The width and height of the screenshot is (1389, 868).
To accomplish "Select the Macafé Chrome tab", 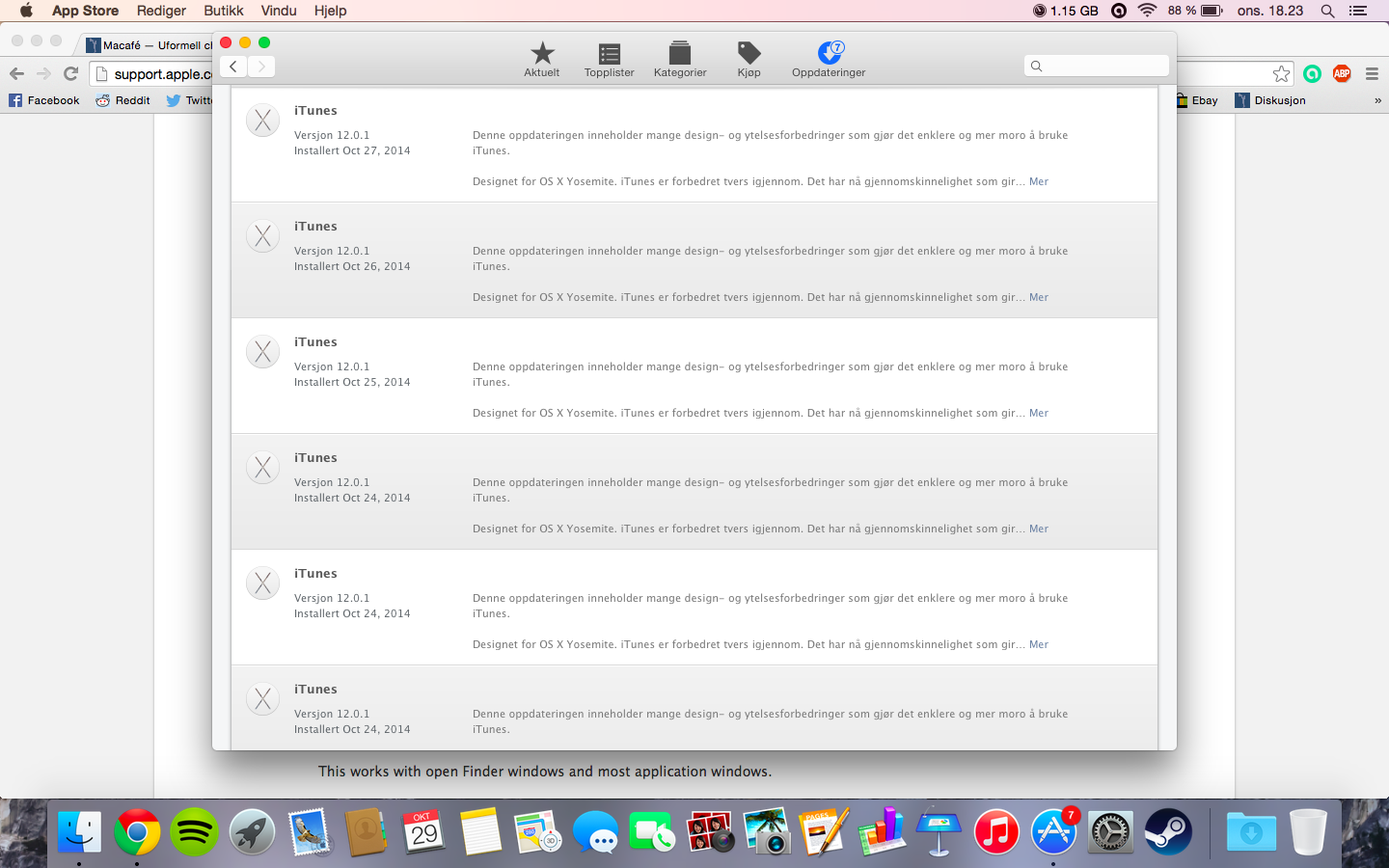I will (x=150, y=44).
